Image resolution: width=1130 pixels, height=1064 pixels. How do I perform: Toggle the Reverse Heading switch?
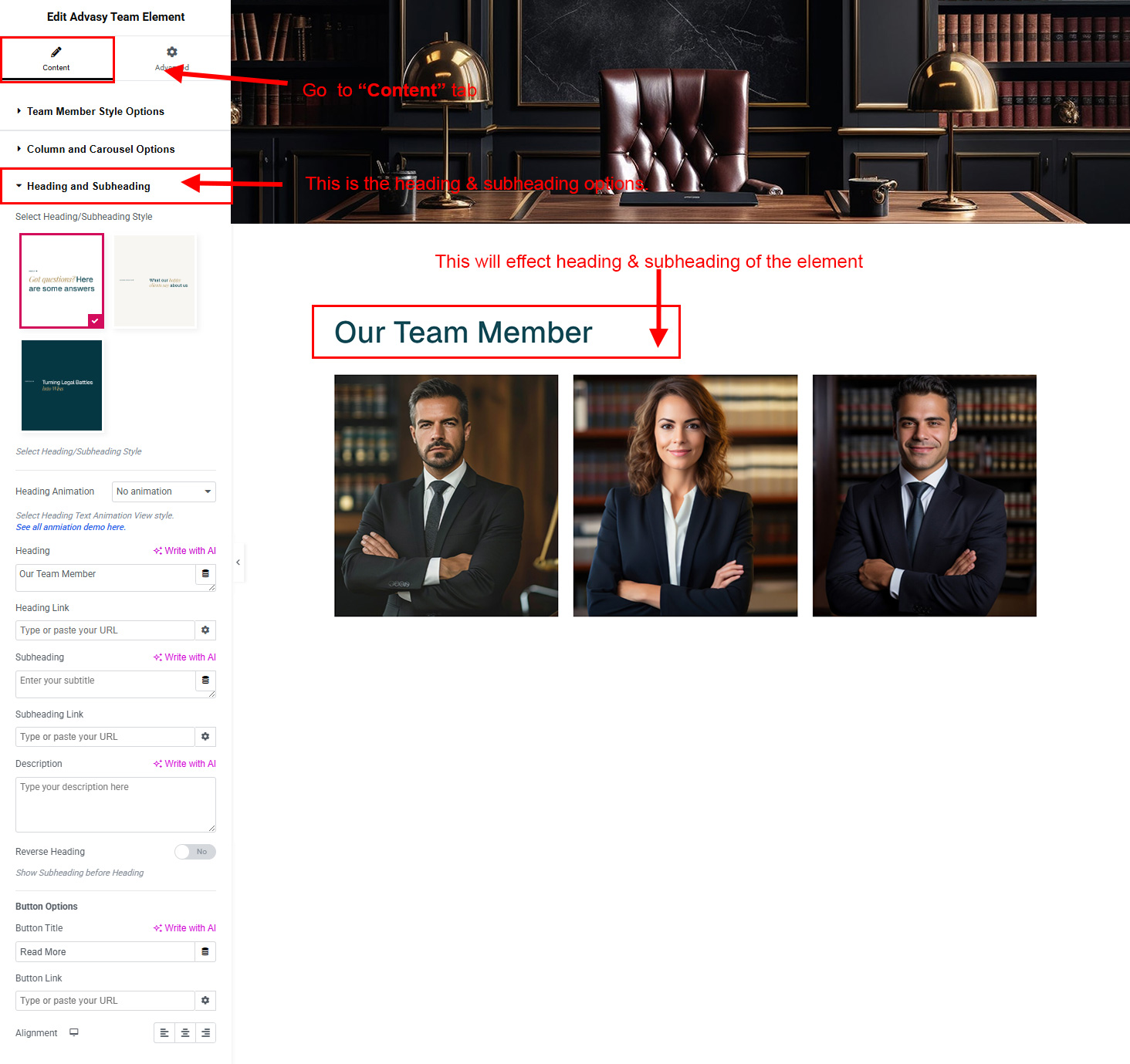(x=195, y=852)
